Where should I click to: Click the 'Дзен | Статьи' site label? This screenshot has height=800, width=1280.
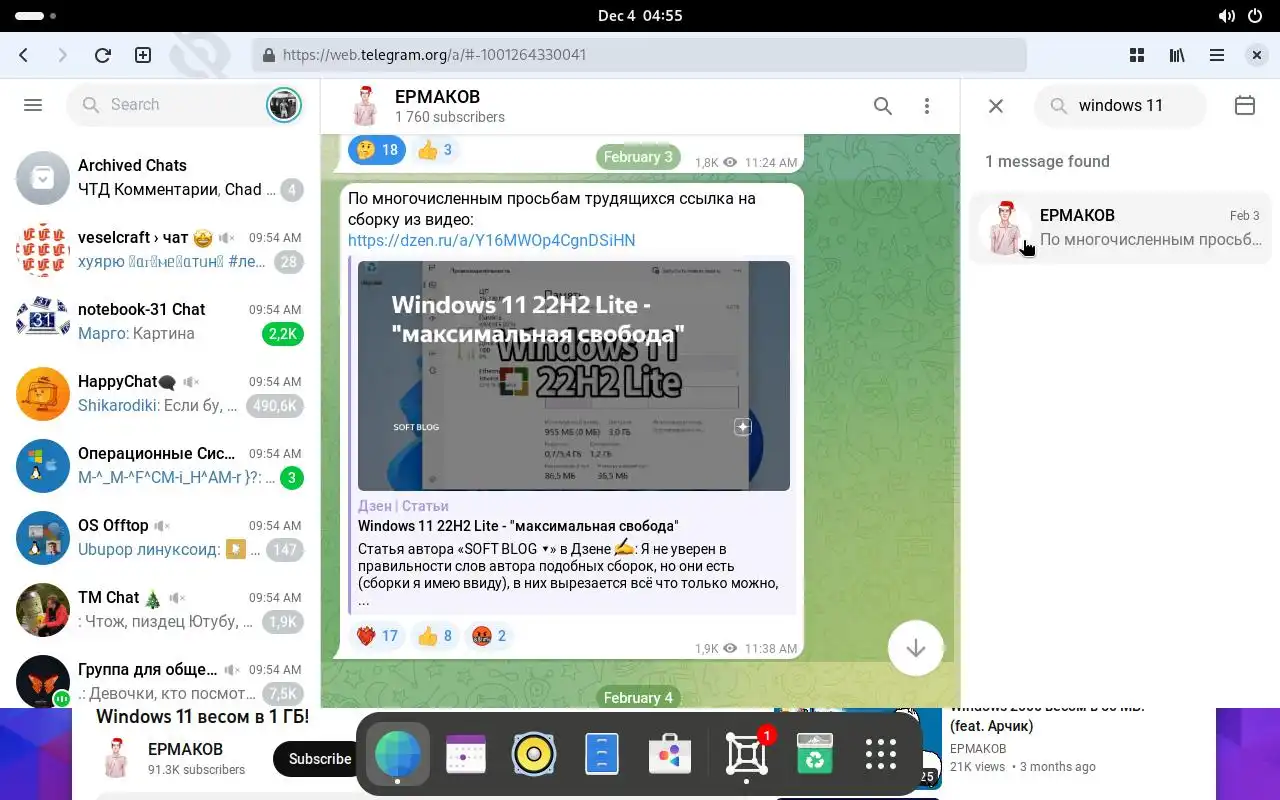[x=403, y=506]
